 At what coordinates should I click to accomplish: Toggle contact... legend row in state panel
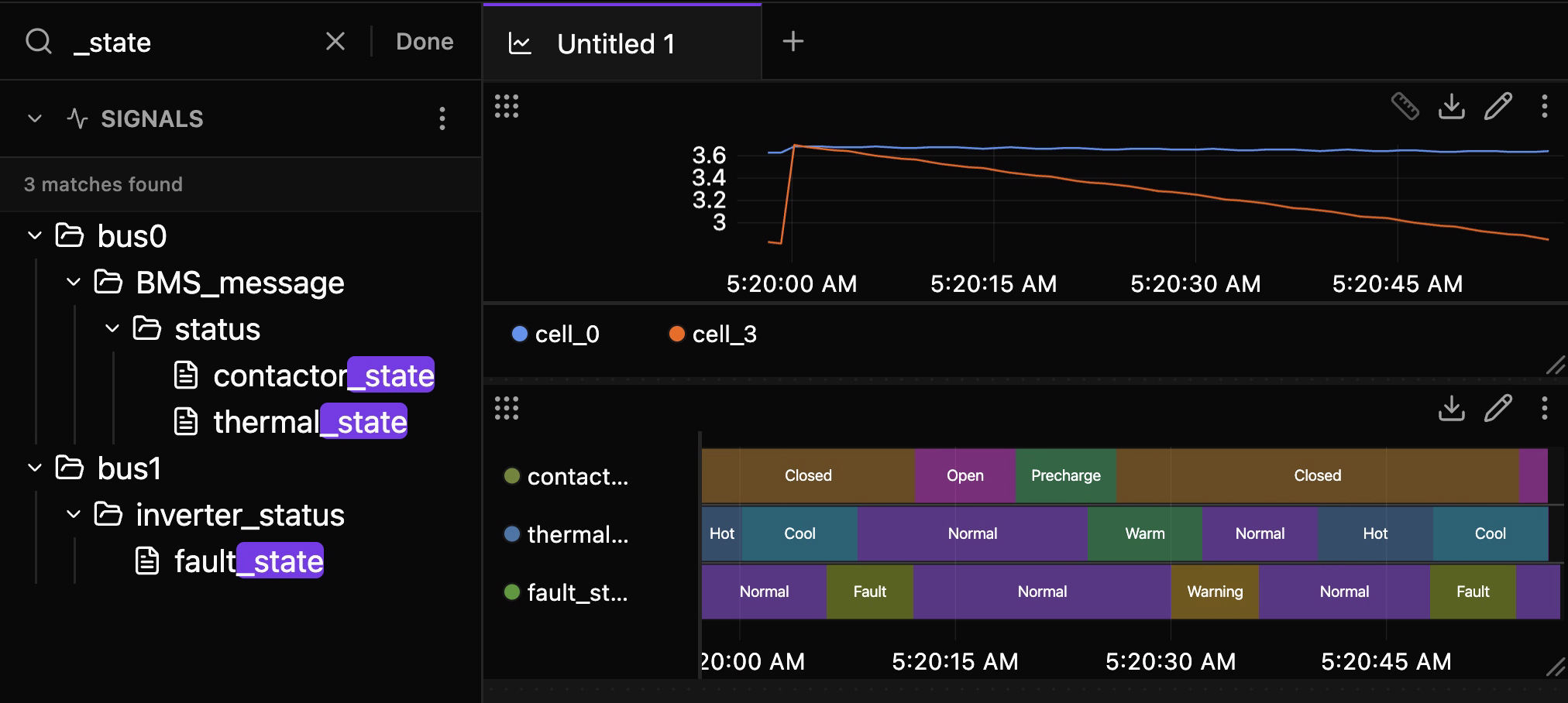(566, 476)
